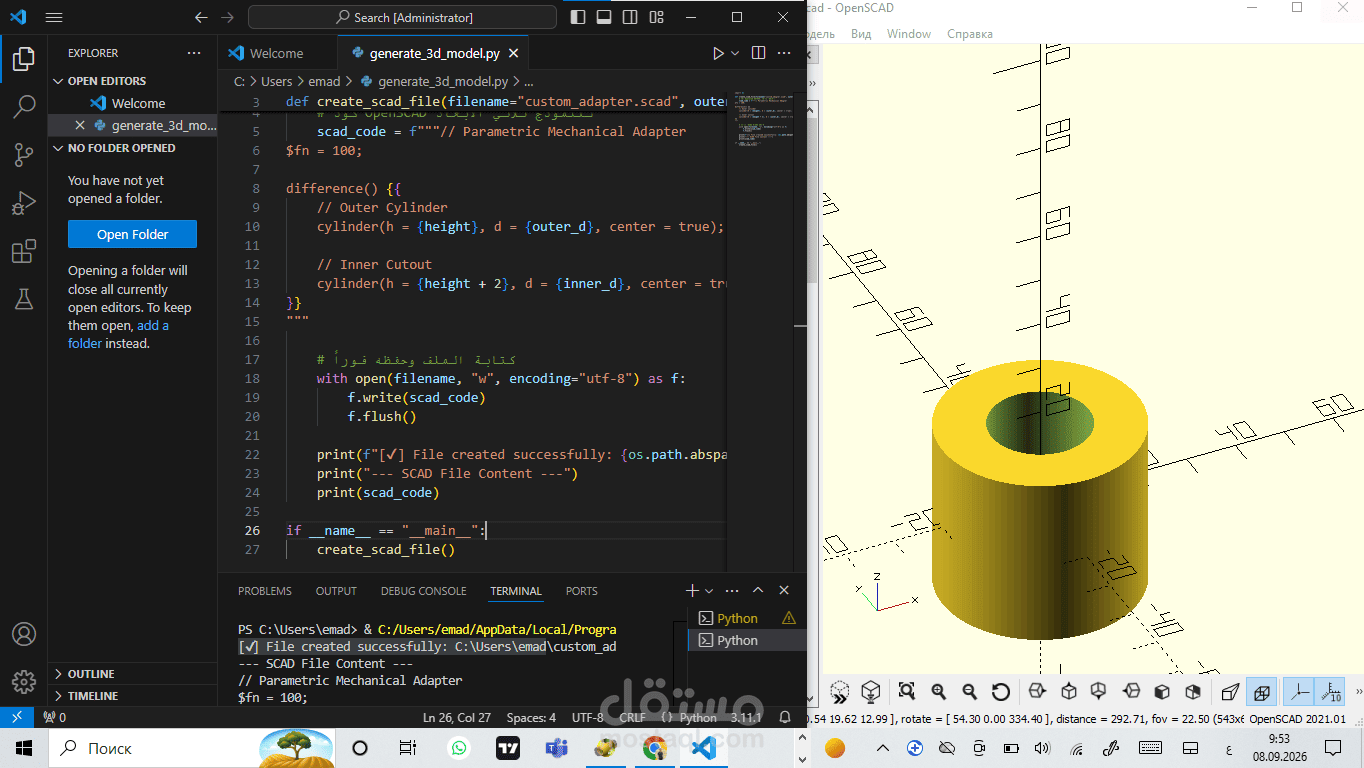The width and height of the screenshot is (1364, 768).
Task: Switch to the OUTPUT panel tab
Action: 336,591
